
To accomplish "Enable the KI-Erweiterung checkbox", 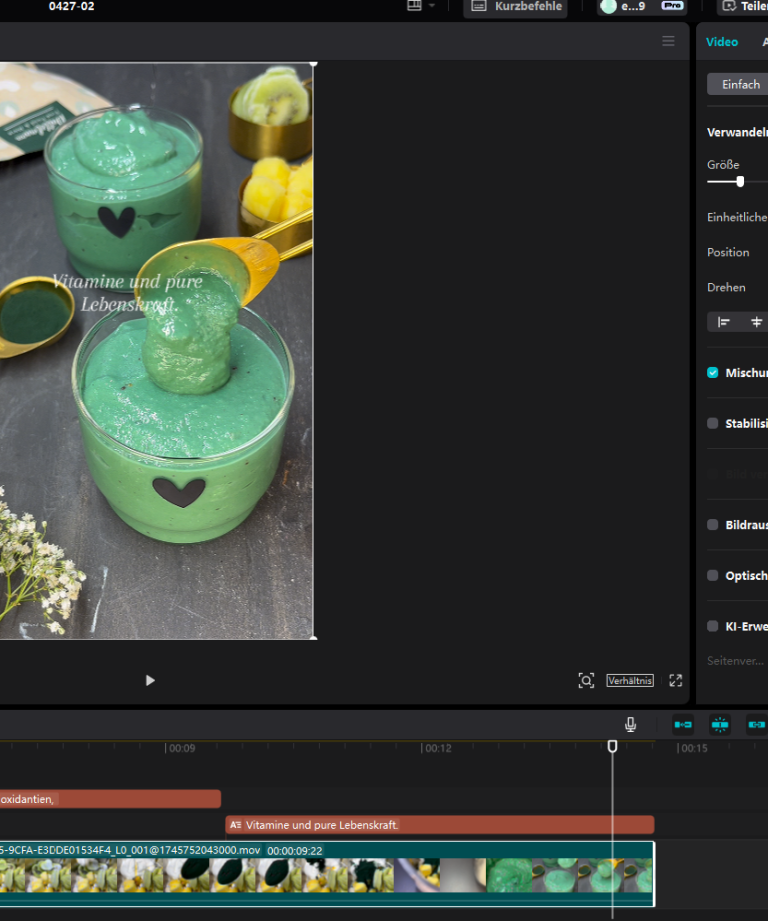I will coord(713,626).
